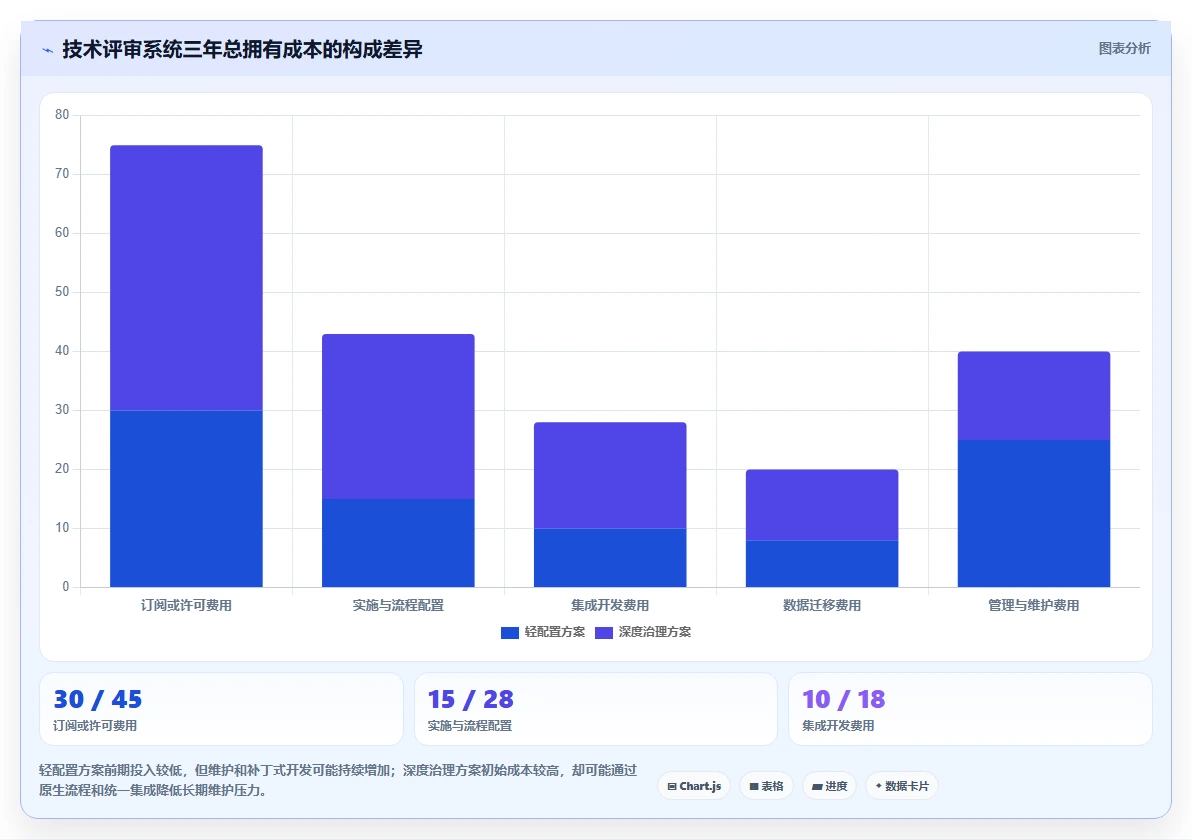Click the 进度 tag chip

coord(829,786)
